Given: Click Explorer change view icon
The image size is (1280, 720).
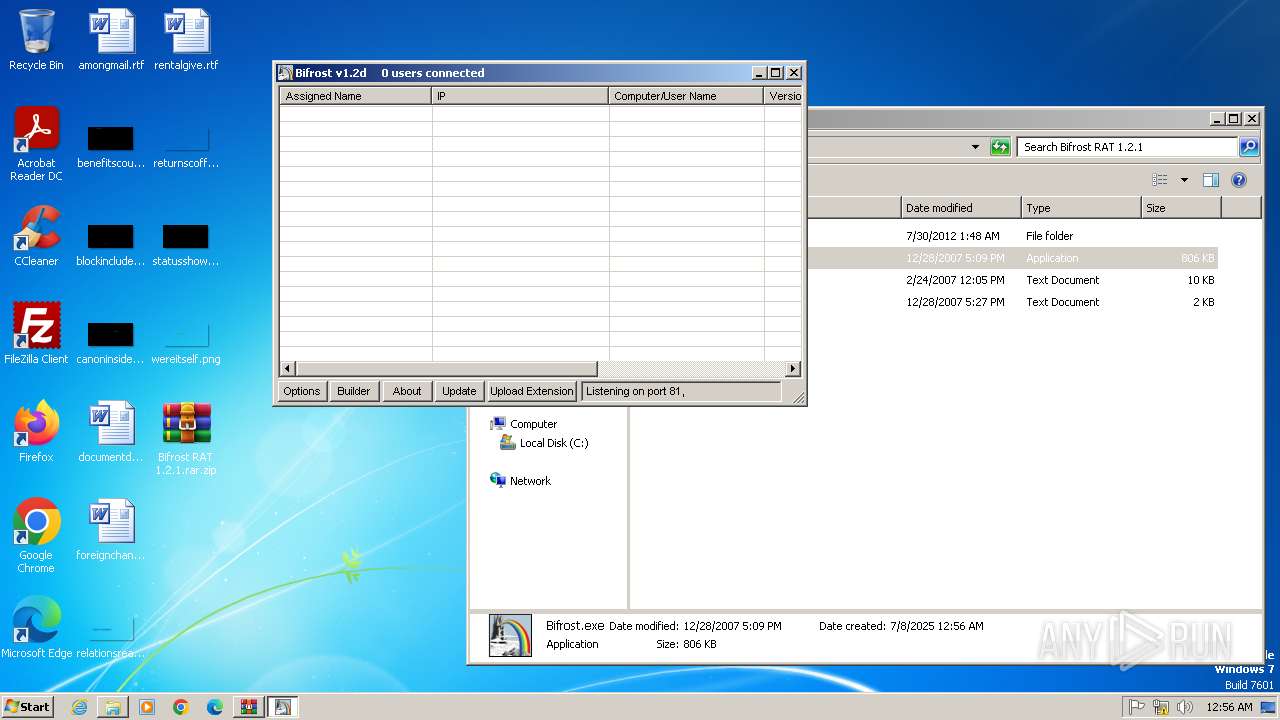Looking at the screenshot, I should pyautogui.click(x=1160, y=180).
